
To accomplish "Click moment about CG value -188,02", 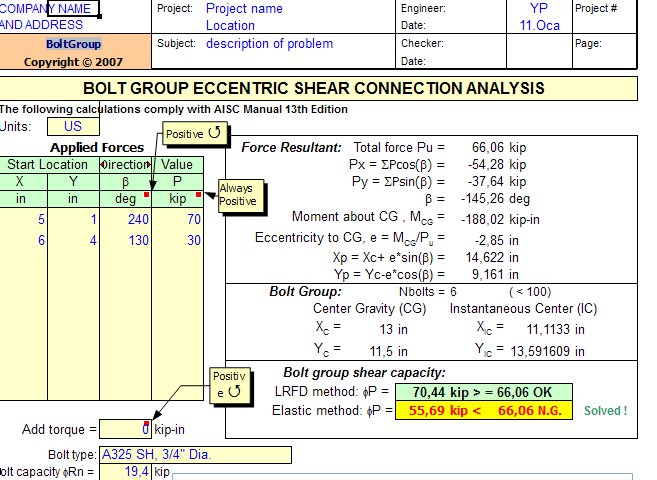I will point(482,220).
